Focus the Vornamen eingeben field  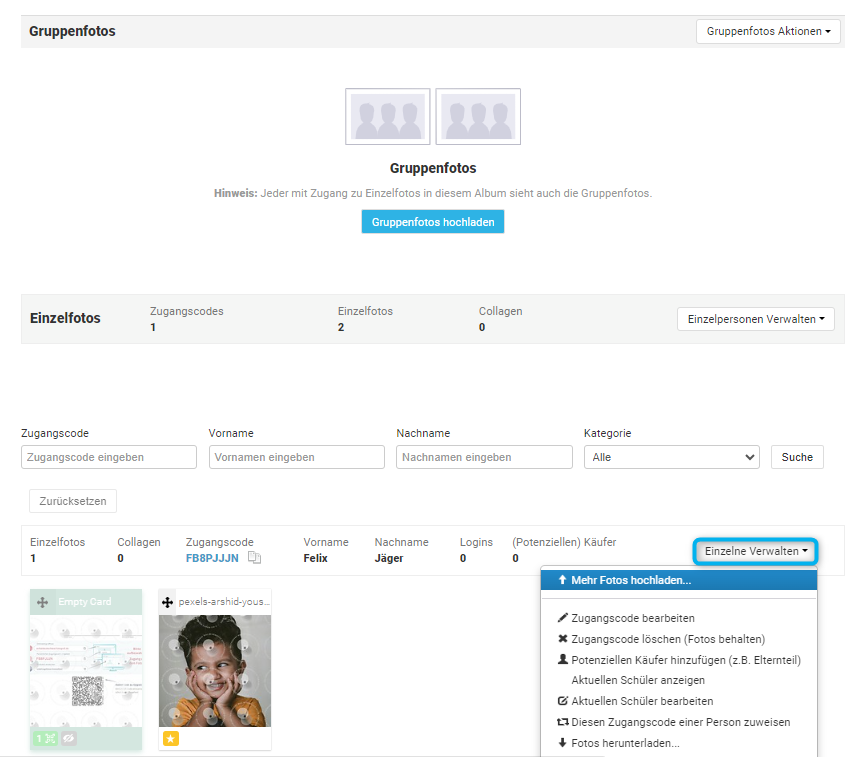pos(297,457)
